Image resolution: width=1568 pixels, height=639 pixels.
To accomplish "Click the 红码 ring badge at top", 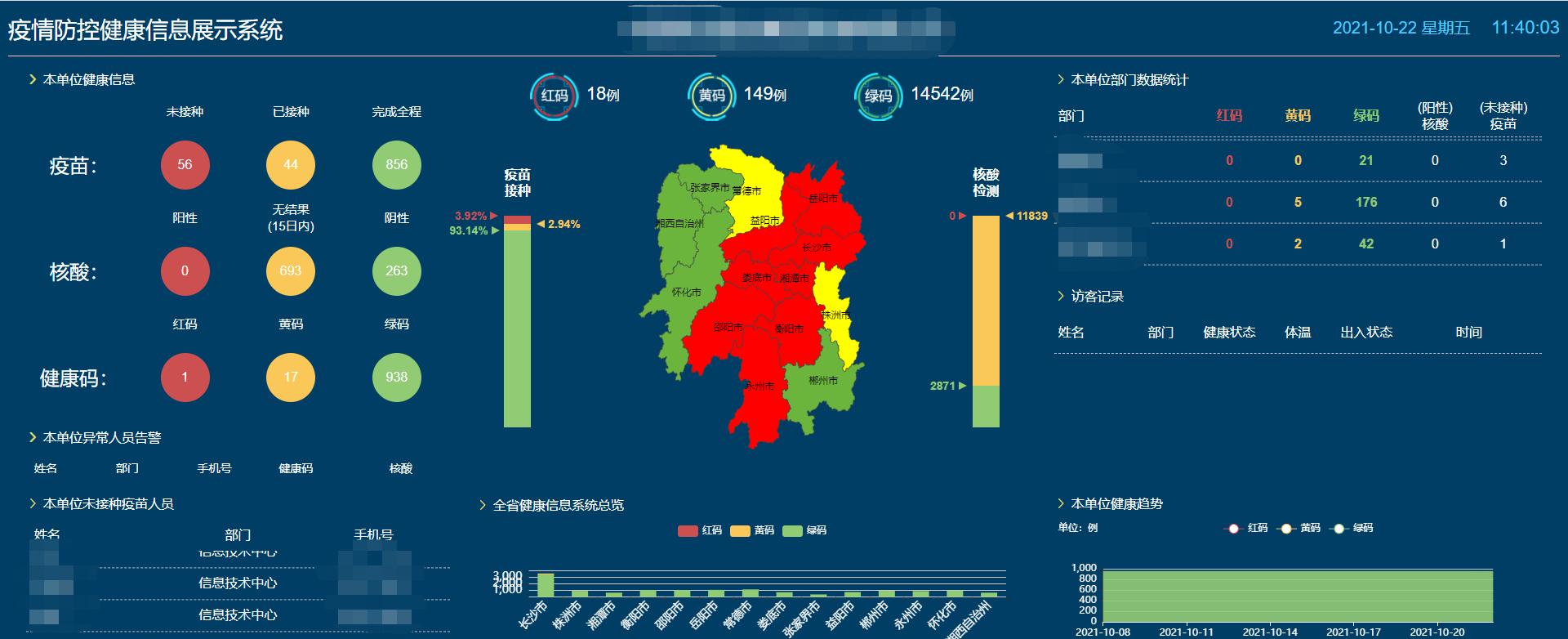I will coord(555,96).
